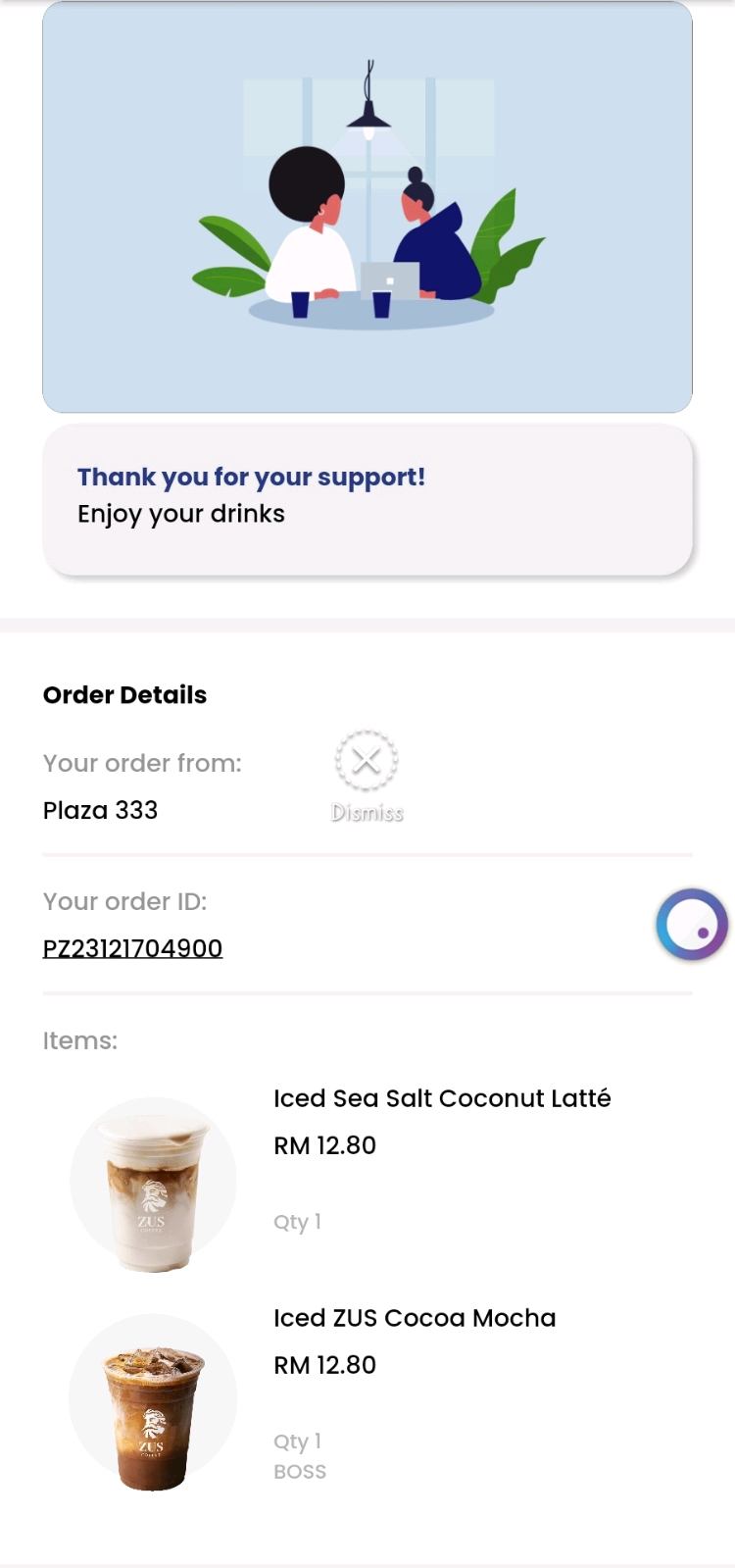Viewport: 735px width, 1568px height.
Task: Tap the 'Thank you for your support!' heading
Action: click(251, 477)
